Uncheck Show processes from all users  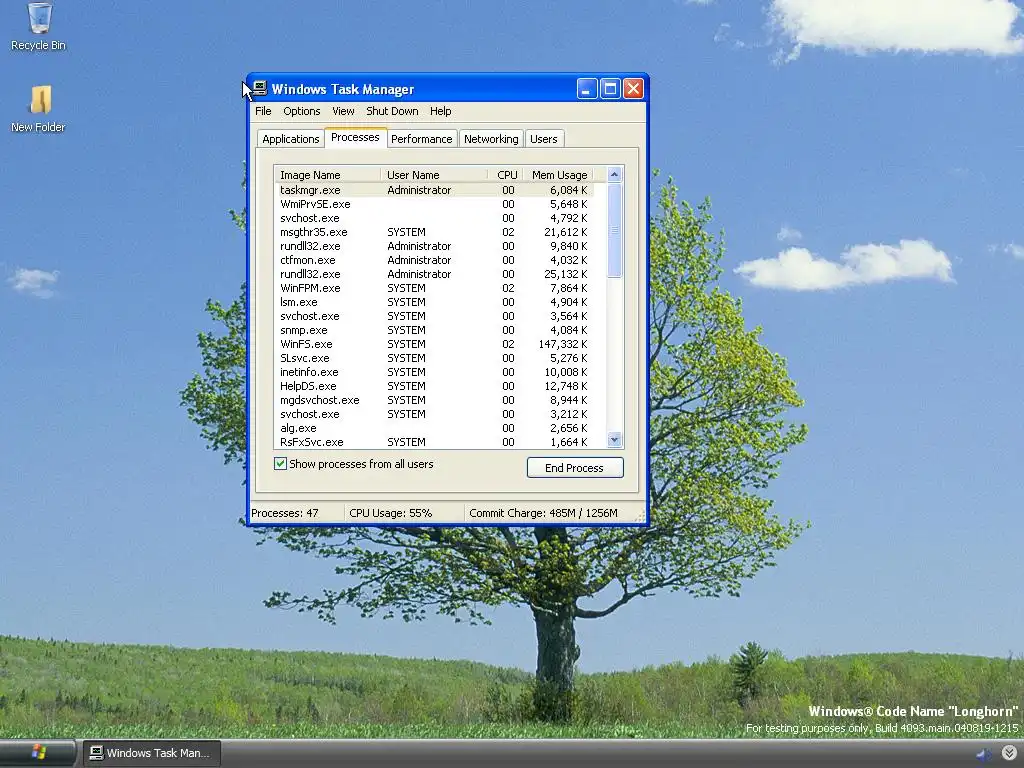coord(280,464)
